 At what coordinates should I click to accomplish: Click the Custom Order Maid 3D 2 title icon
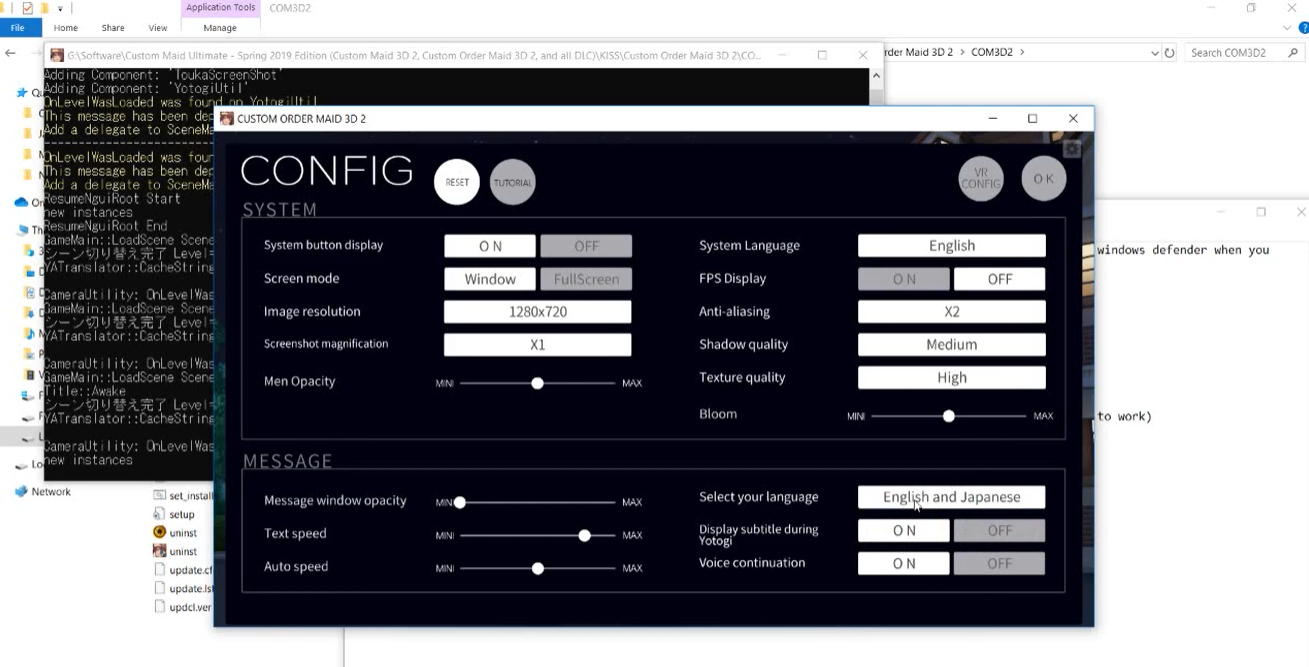tap(227, 118)
